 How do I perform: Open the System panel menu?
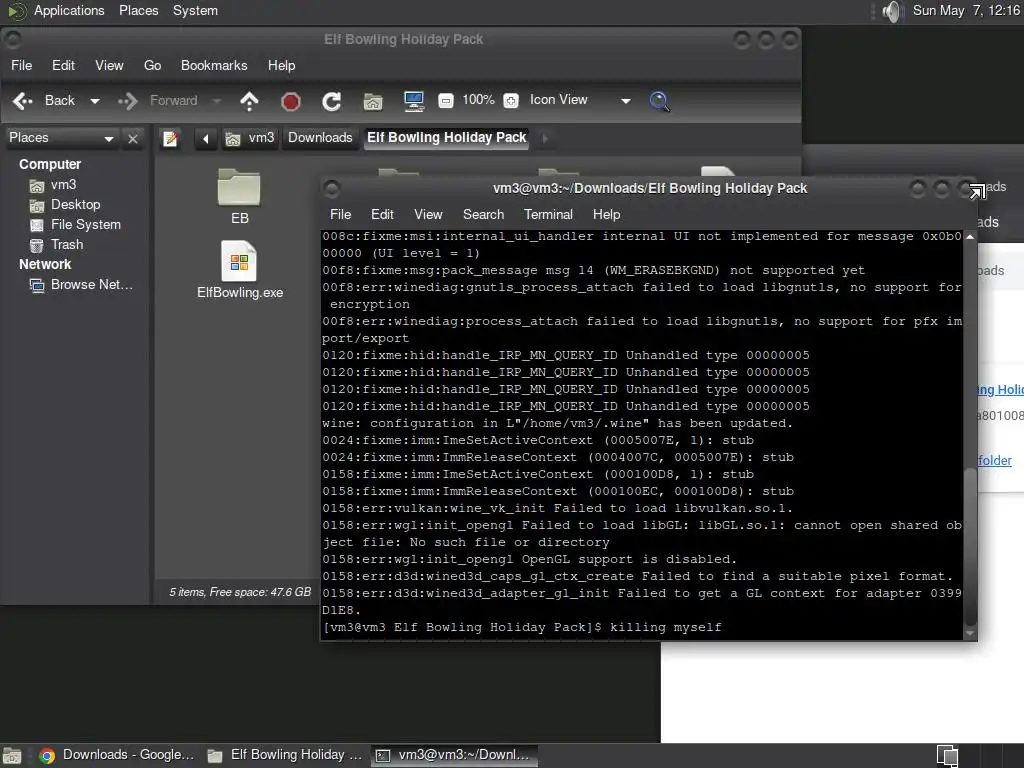click(195, 10)
